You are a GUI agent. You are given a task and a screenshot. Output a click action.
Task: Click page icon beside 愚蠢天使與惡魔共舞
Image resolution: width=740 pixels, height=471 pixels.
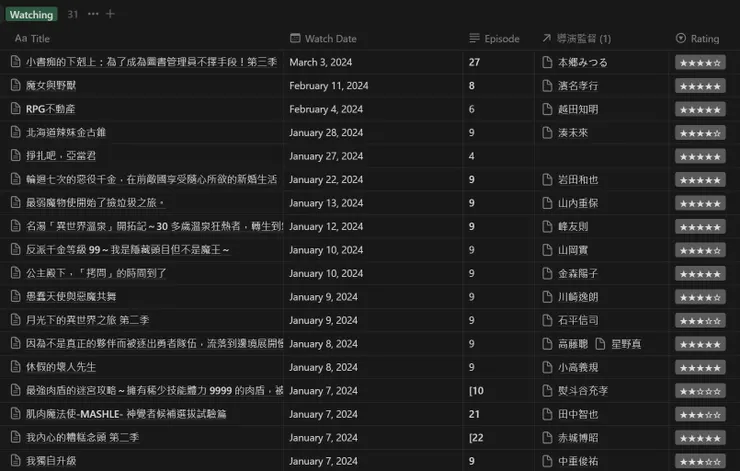pos(16,296)
